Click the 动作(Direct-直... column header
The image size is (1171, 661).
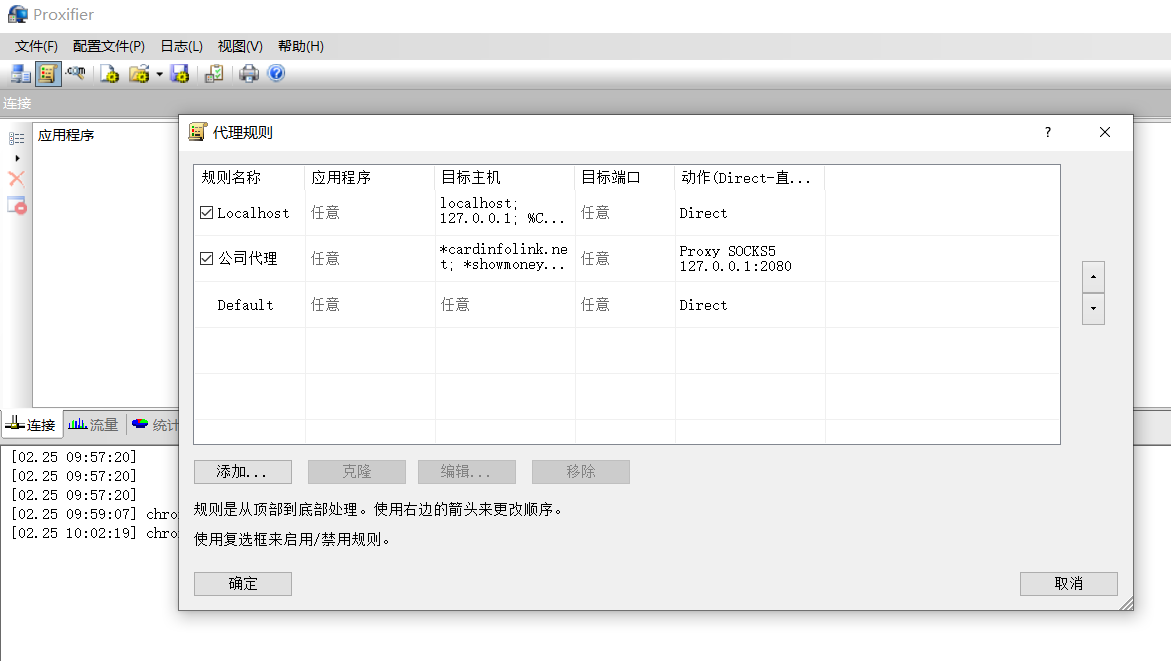[x=750, y=178]
